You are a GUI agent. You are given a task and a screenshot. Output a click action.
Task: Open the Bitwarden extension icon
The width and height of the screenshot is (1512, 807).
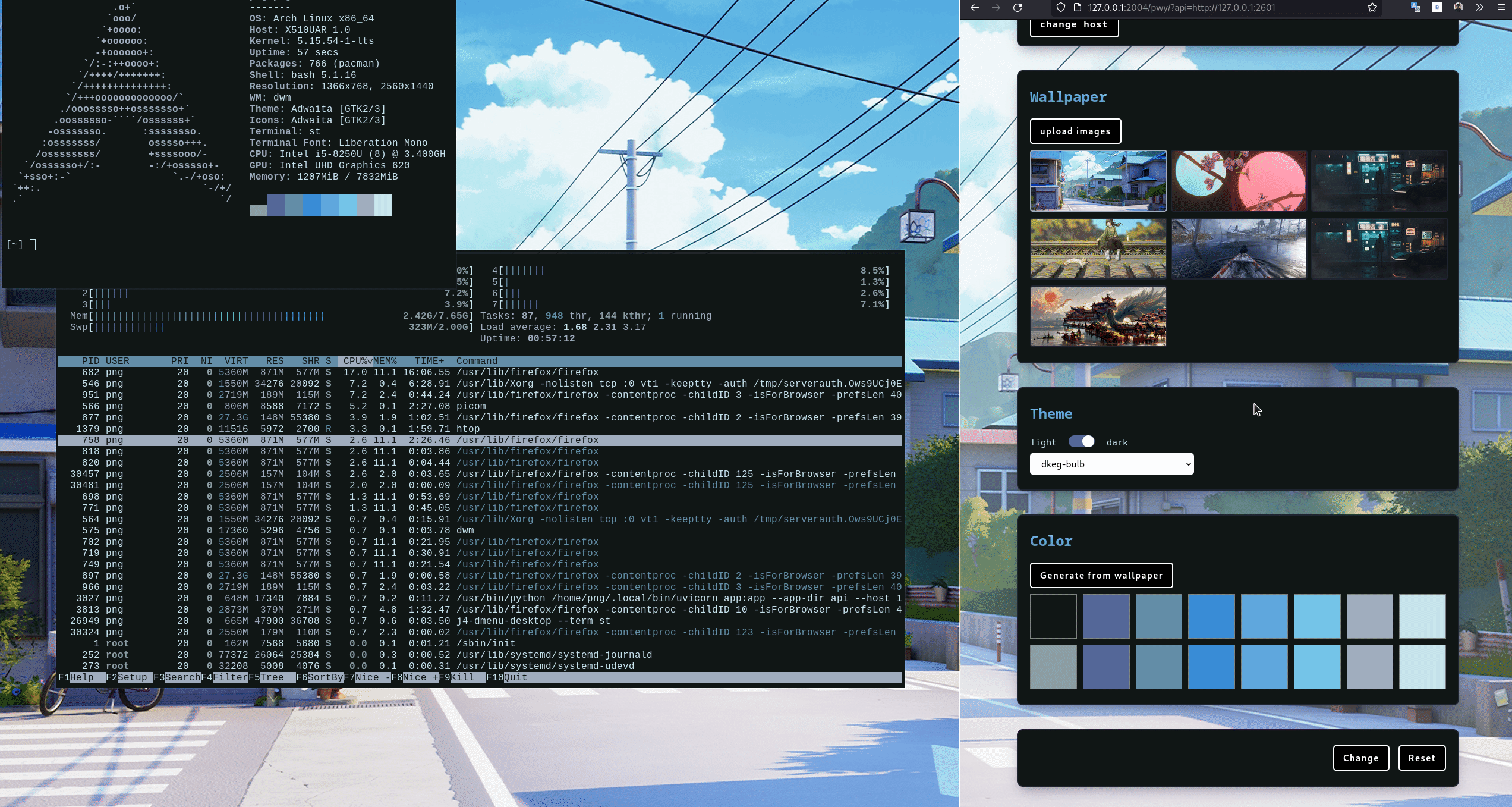pos(1437,8)
